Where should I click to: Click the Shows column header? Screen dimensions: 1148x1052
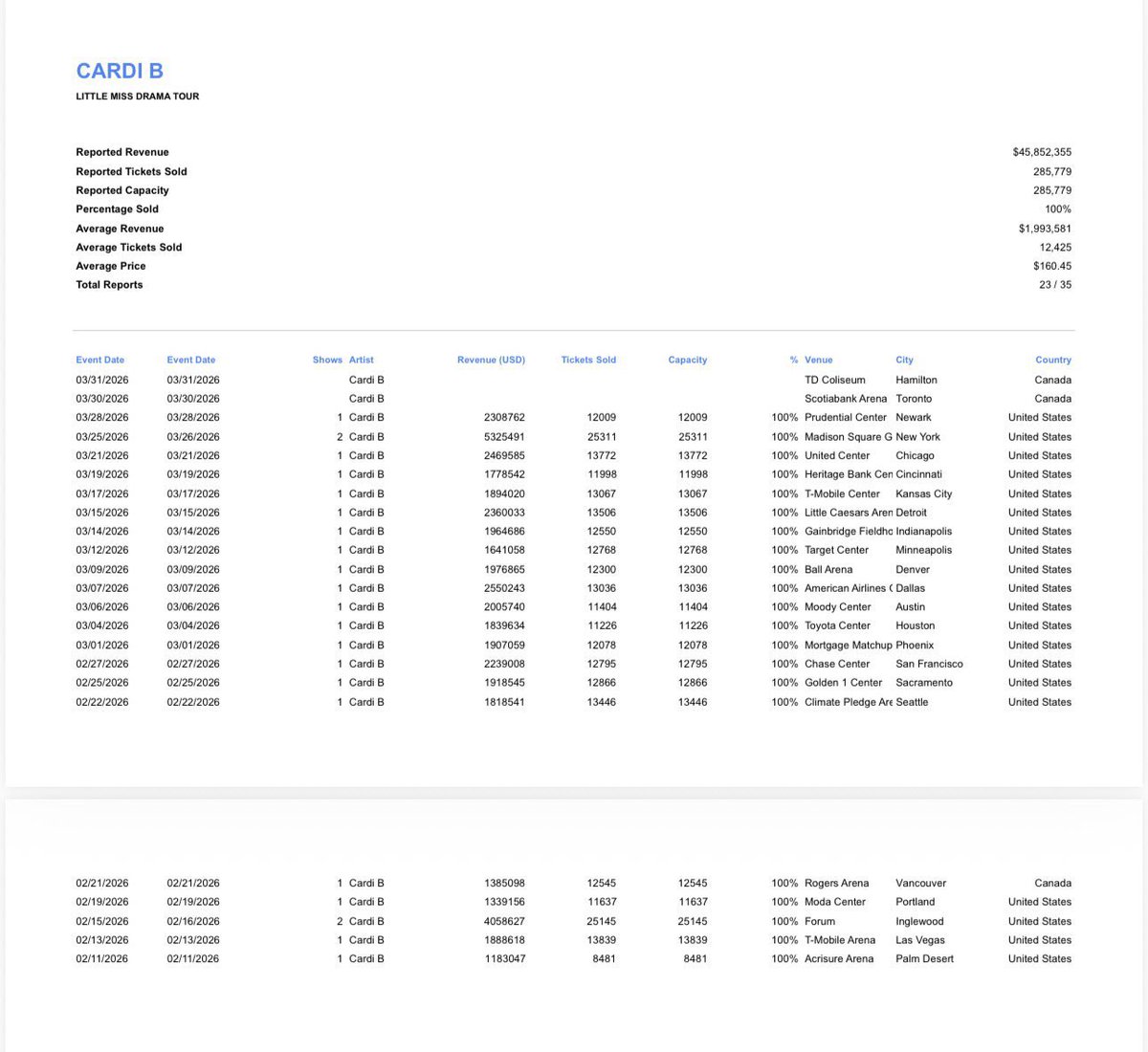(x=327, y=360)
